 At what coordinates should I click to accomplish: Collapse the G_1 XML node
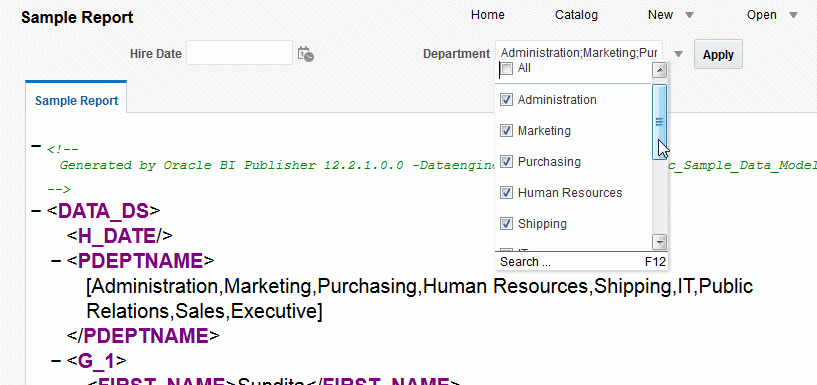coord(56,360)
